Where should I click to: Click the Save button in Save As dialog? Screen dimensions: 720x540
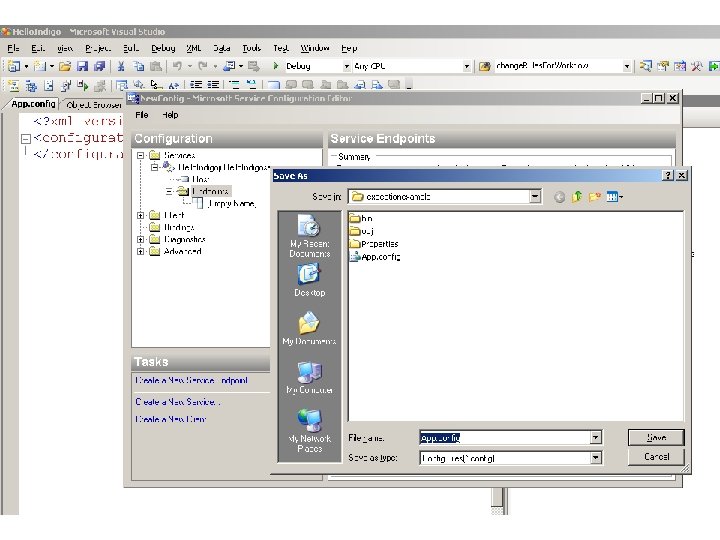coord(656,438)
